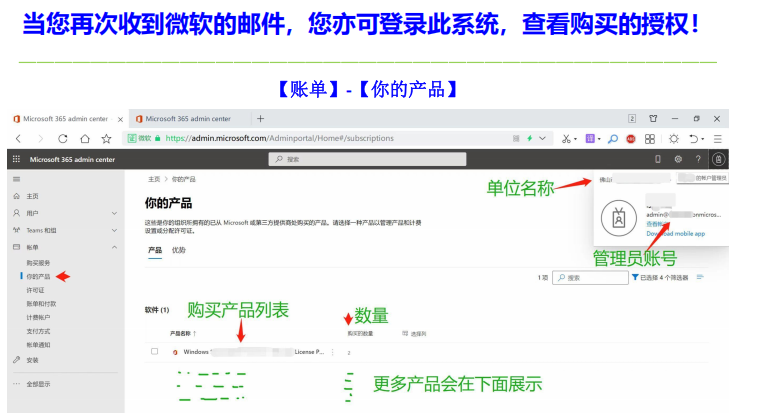Image resolution: width=758 pixels, height=418 pixels.
Task: Click the admin center top search box
Action: click(x=367, y=159)
